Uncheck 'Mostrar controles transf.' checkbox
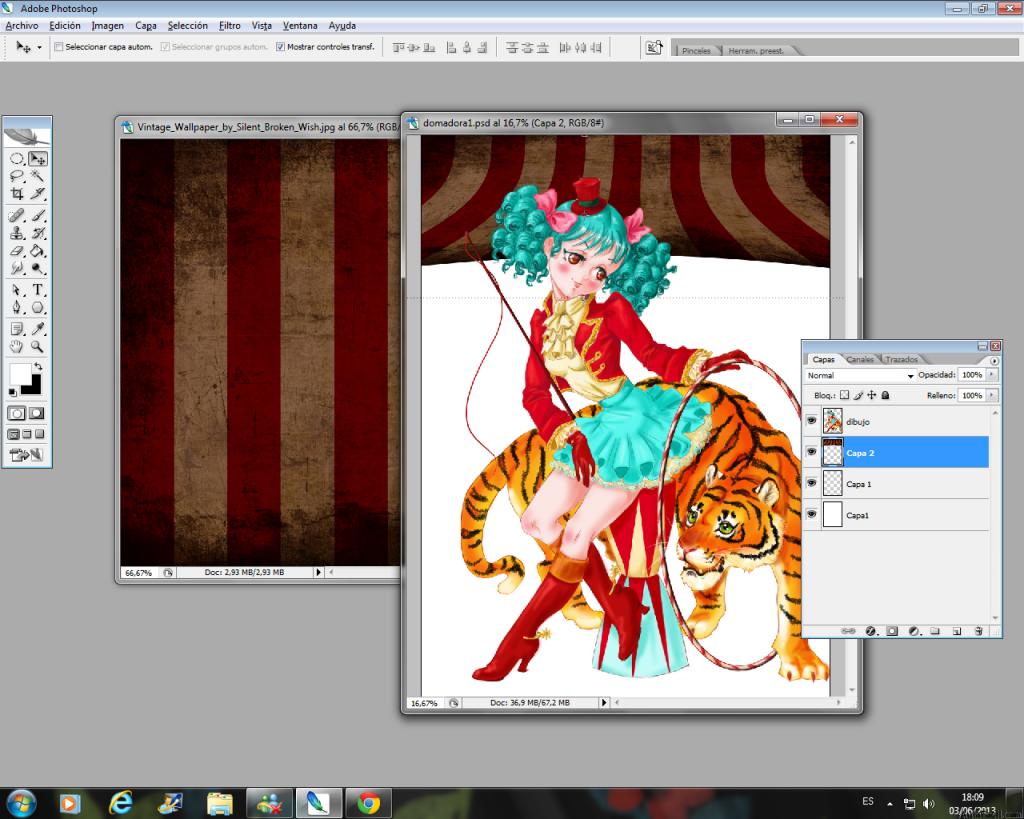 click(x=280, y=47)
